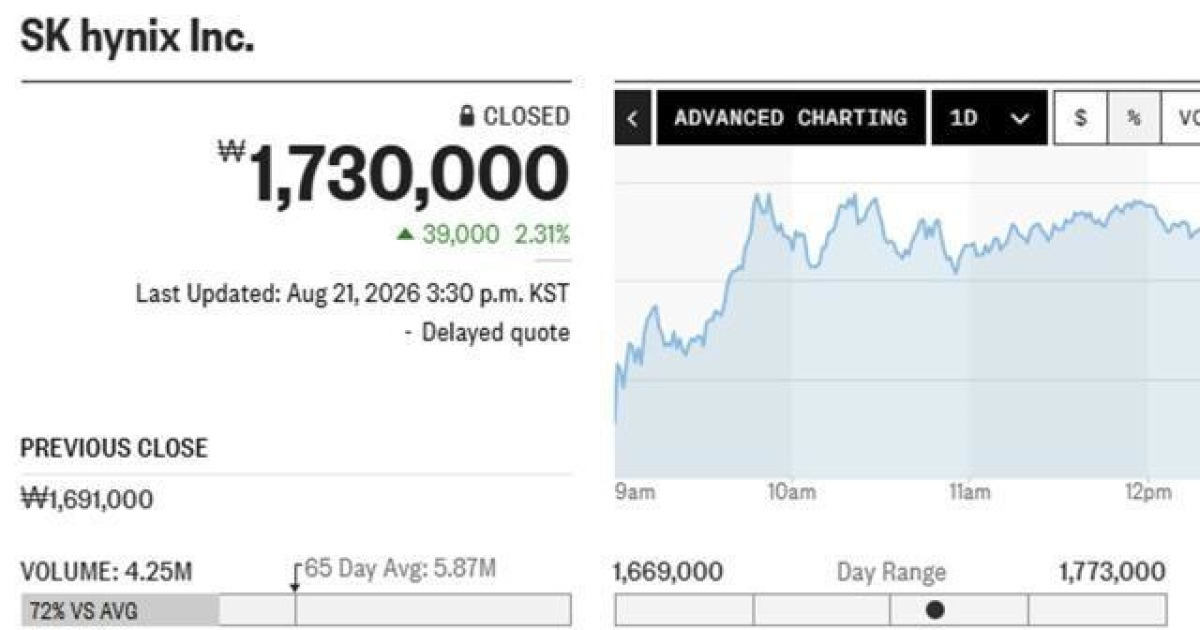Click the green up-triangle change indicator
The image size is (1200, 630).
(404, 235)
